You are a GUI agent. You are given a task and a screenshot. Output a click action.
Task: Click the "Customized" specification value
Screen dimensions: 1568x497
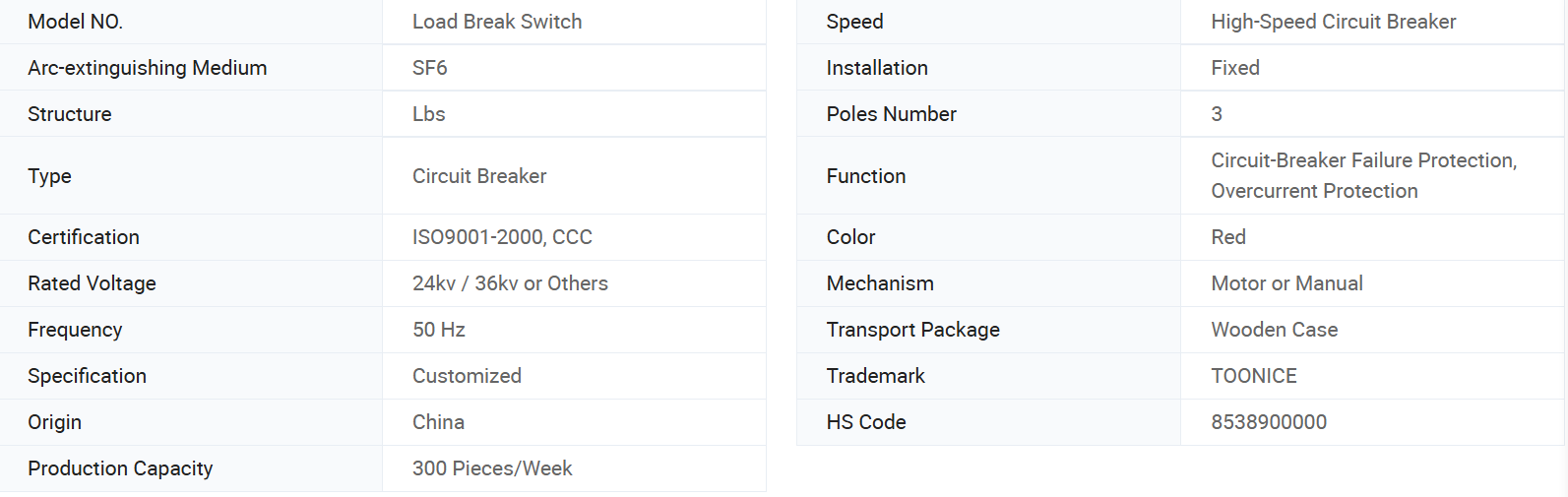point(467,376)
